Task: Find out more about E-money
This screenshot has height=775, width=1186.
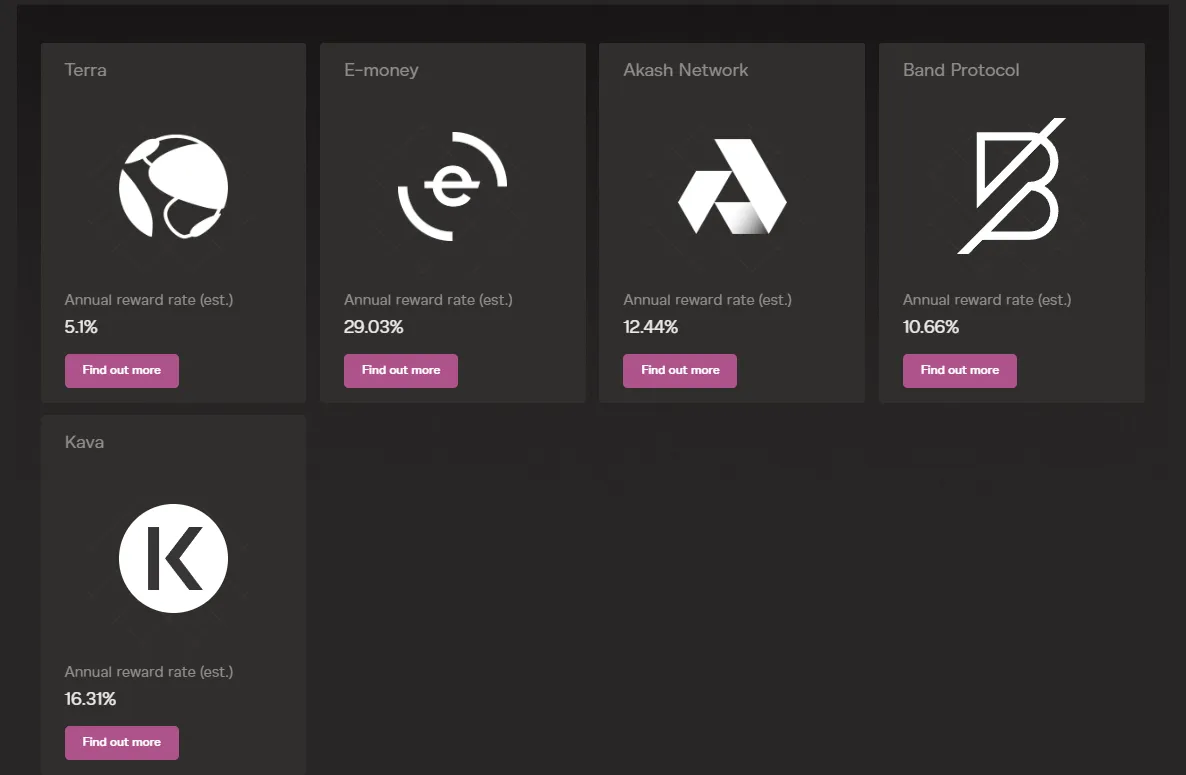Action: point(401,370)
